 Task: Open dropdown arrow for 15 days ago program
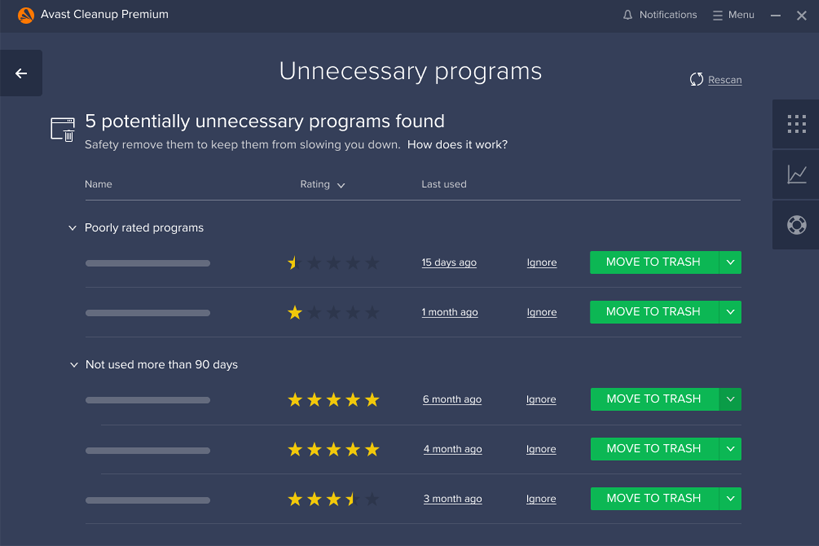coord(730,262)
